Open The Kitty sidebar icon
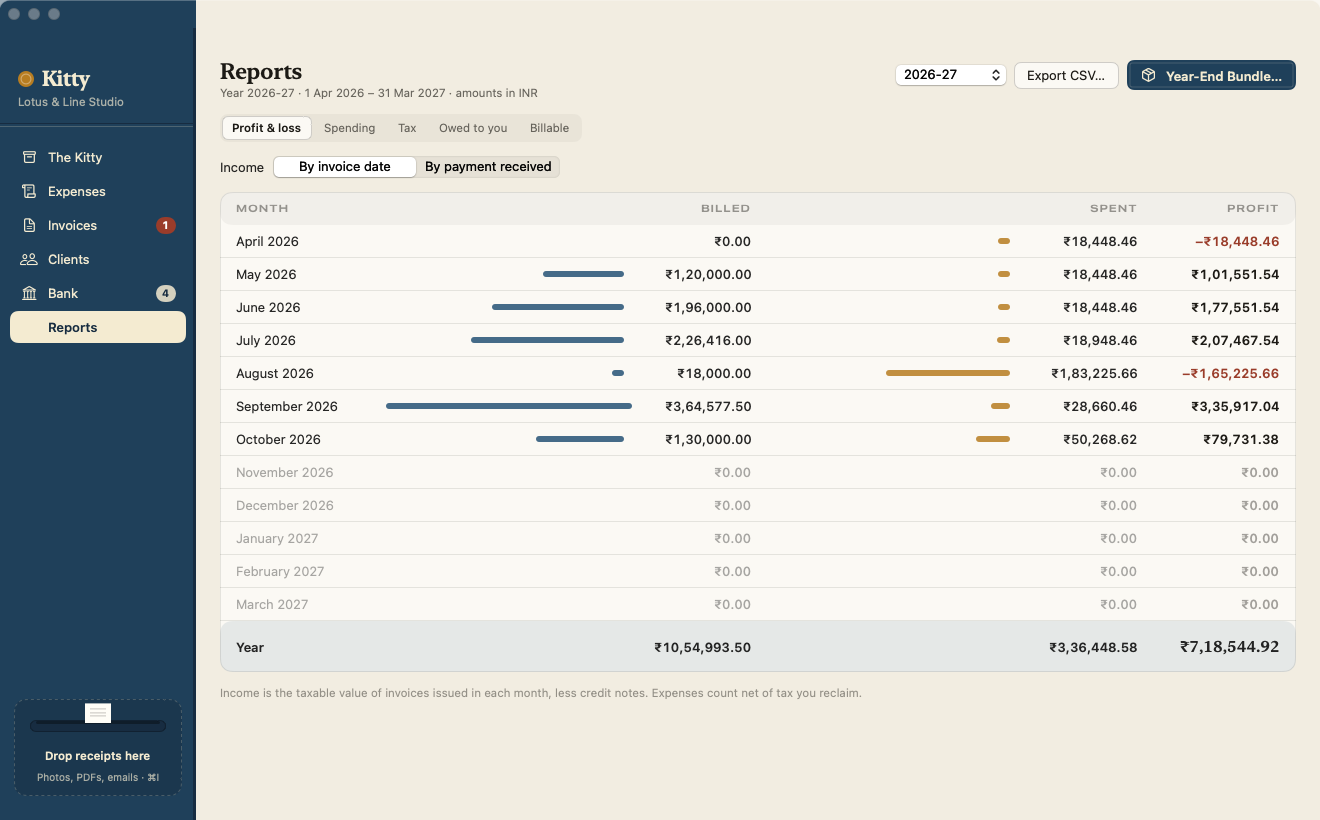The image size is (1320, 820). [29, 157]
